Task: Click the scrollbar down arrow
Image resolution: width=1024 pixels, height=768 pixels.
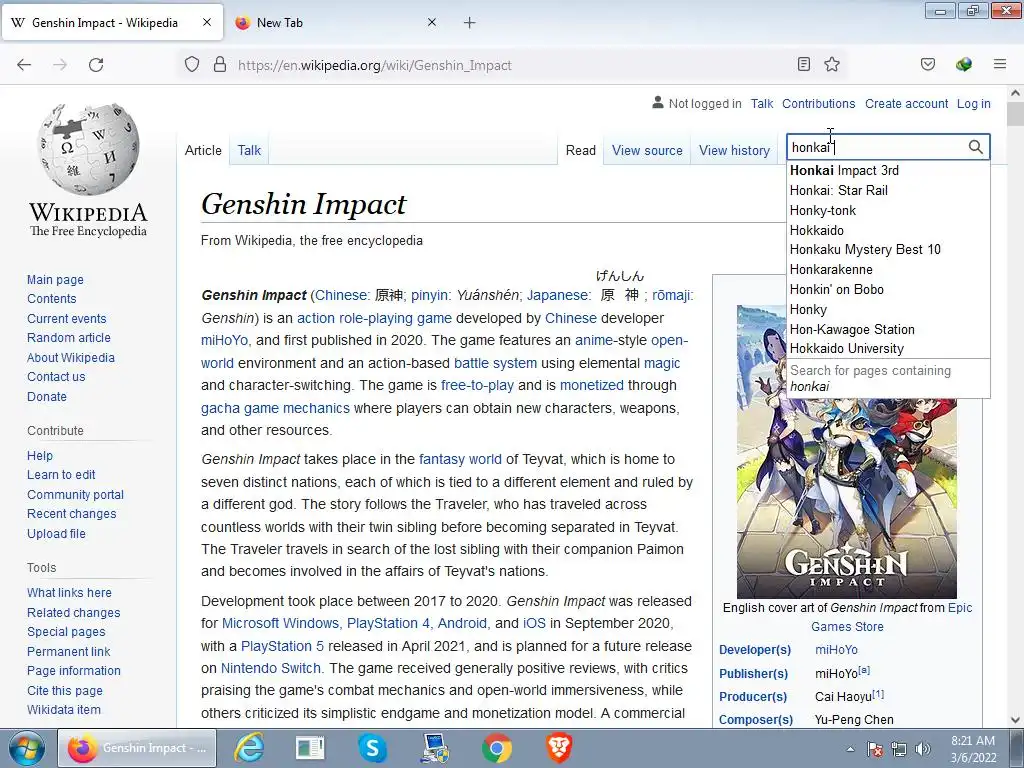Action: (x=1015, y=720)
